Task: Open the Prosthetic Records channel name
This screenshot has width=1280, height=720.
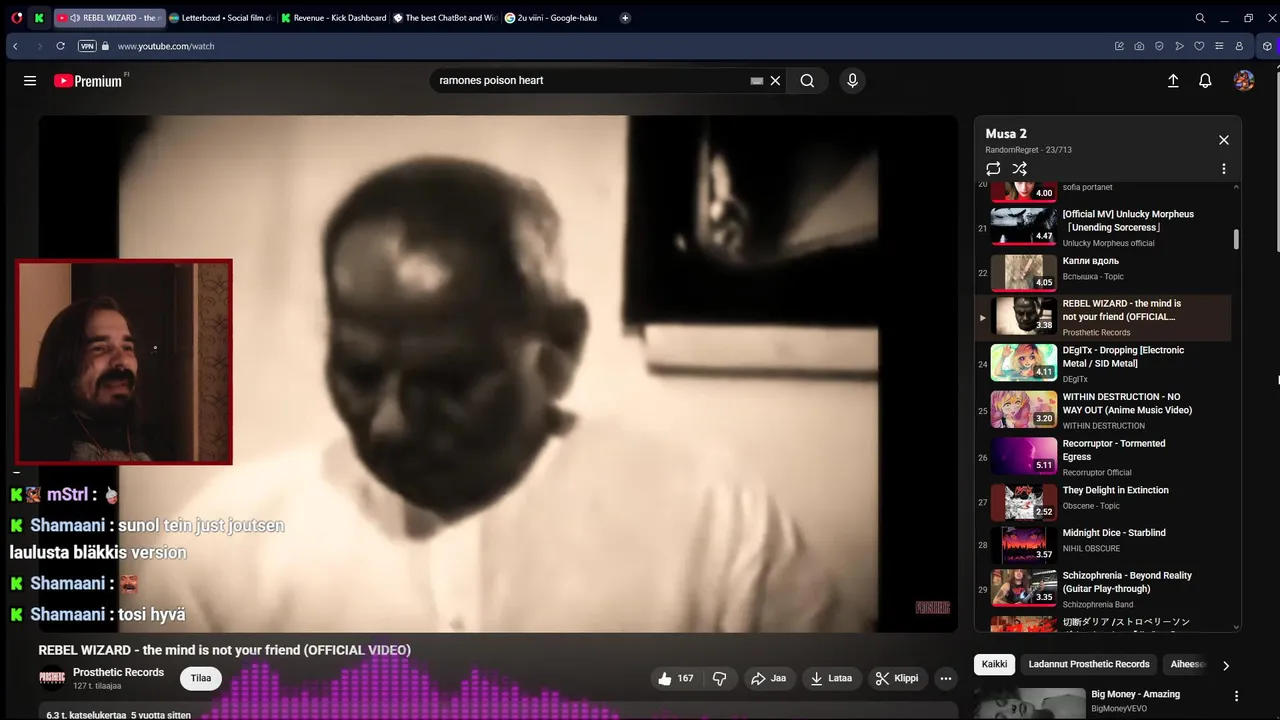Action: tap(118, 672)
